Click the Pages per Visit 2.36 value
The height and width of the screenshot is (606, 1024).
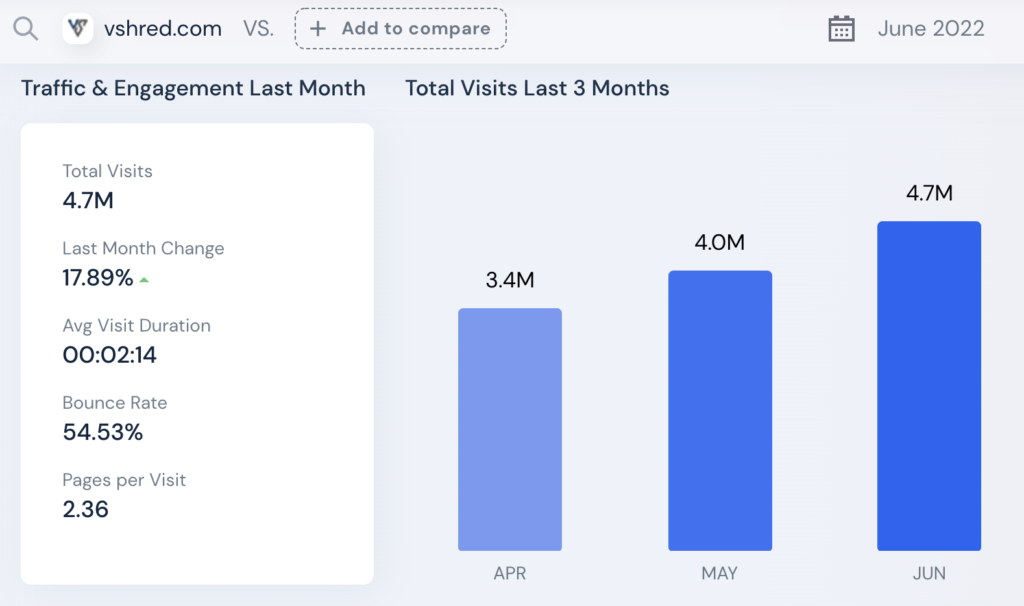86,509
